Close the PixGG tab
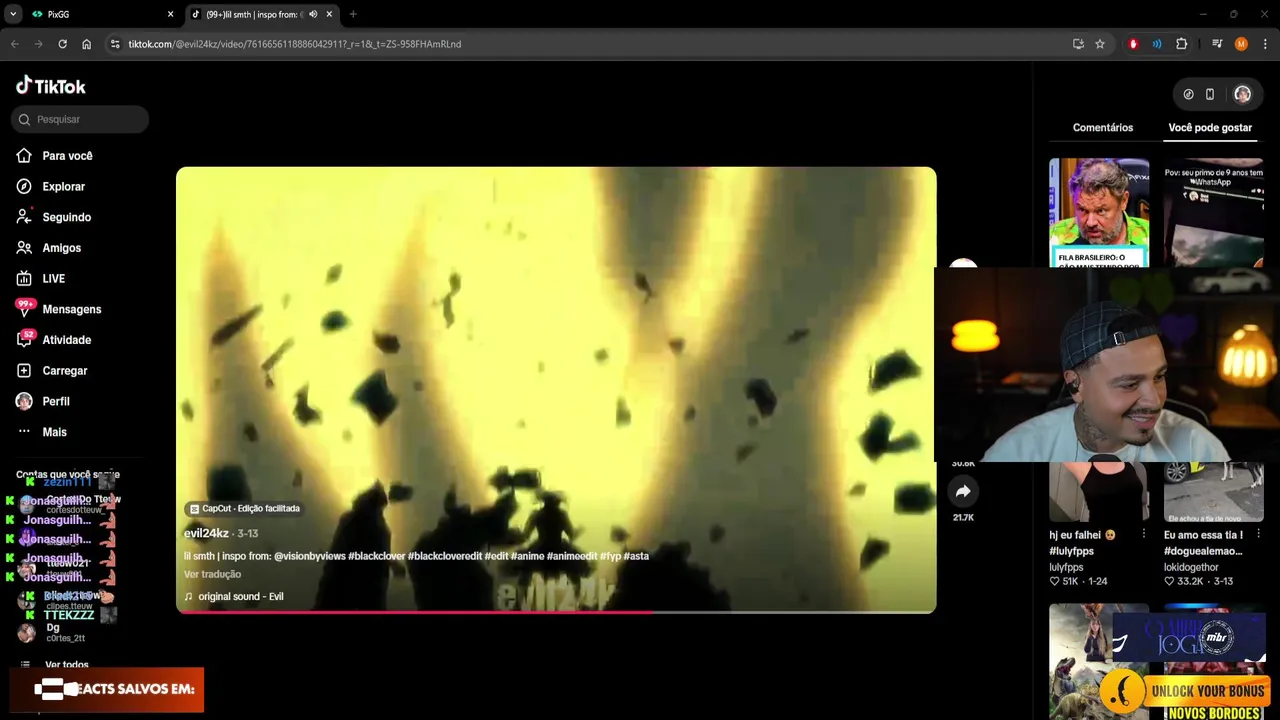Image resolution: width=1280 pixels, height=720 pixels. 170,14
